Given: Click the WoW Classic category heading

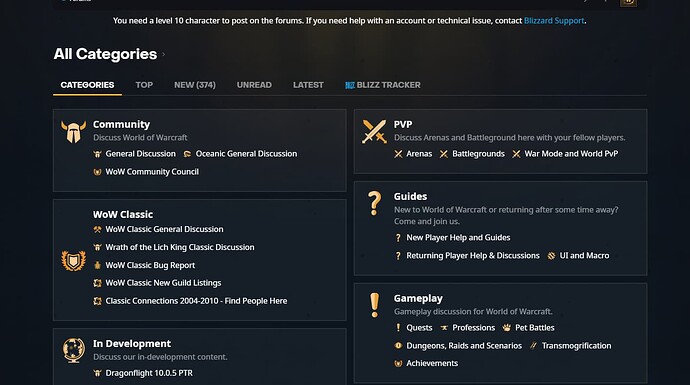Looking at the screenshot, I should click(x=123, y=214).
